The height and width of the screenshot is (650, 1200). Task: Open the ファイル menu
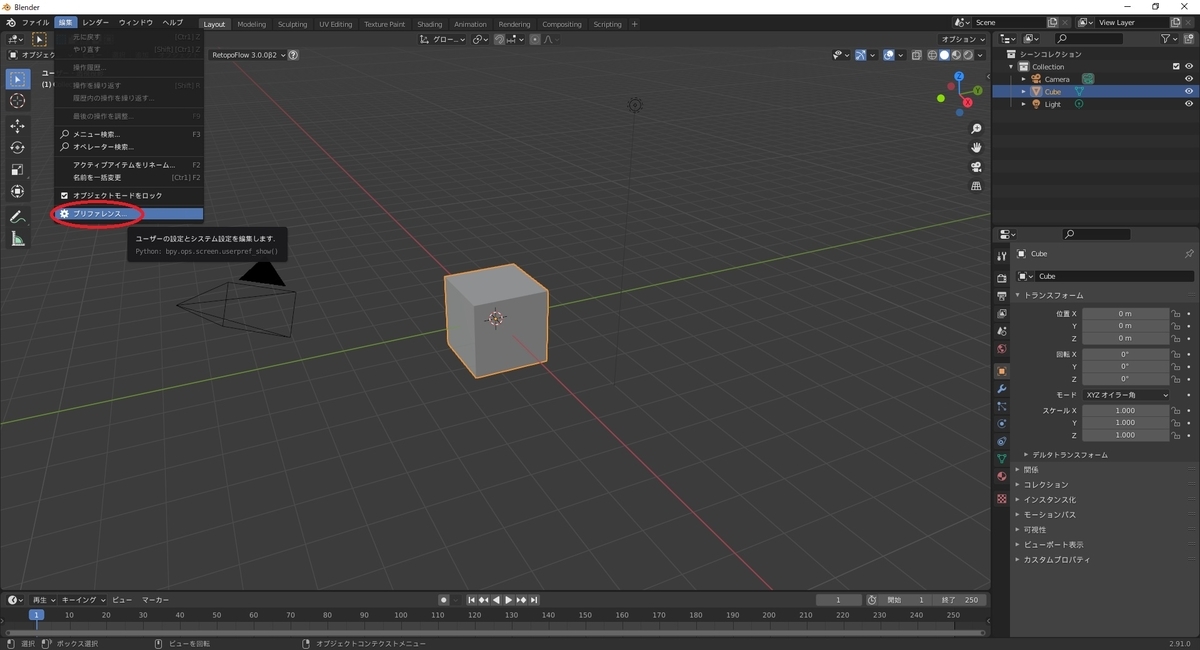[35, 22]
